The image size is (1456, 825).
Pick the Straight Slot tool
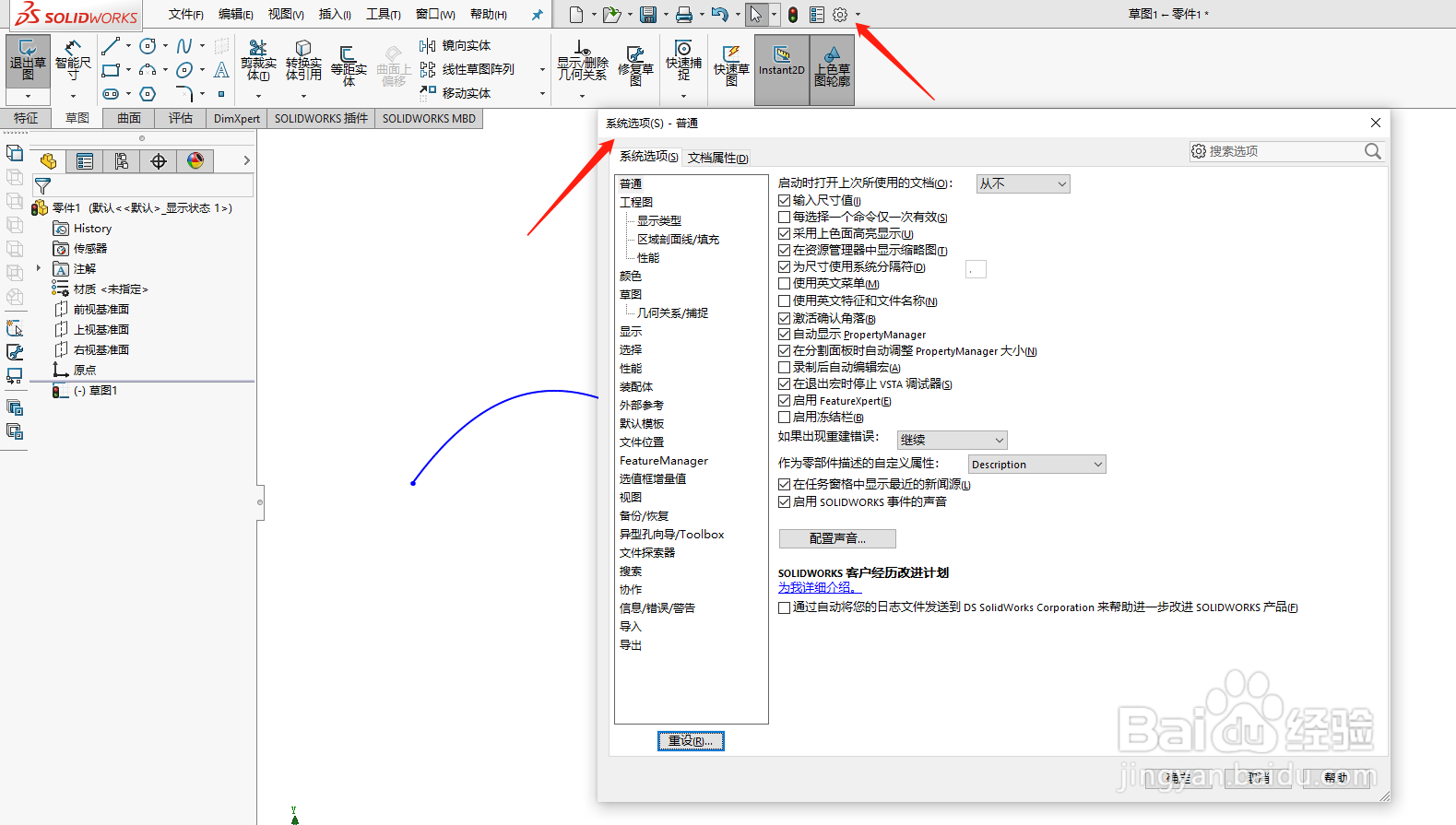[x=111, y=94]
